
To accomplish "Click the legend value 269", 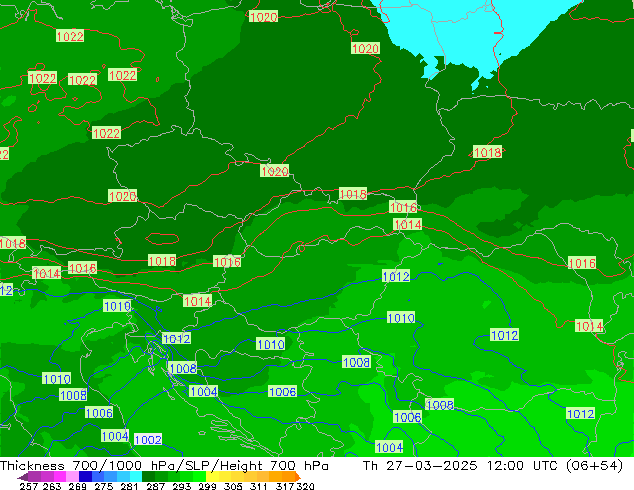I will 78,486.
